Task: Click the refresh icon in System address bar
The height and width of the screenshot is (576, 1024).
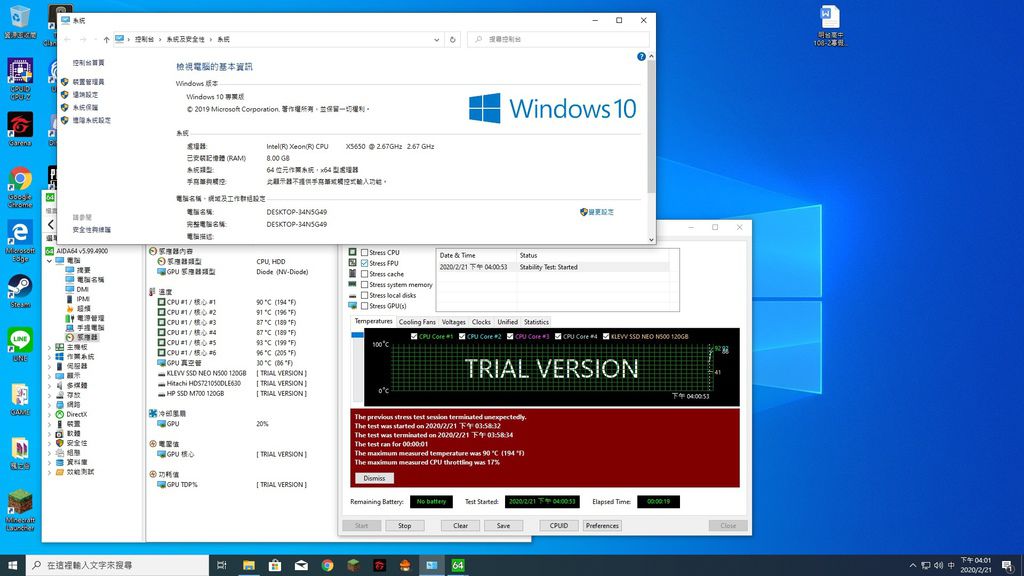Action: pyautogui.click(x=453, y=39)
